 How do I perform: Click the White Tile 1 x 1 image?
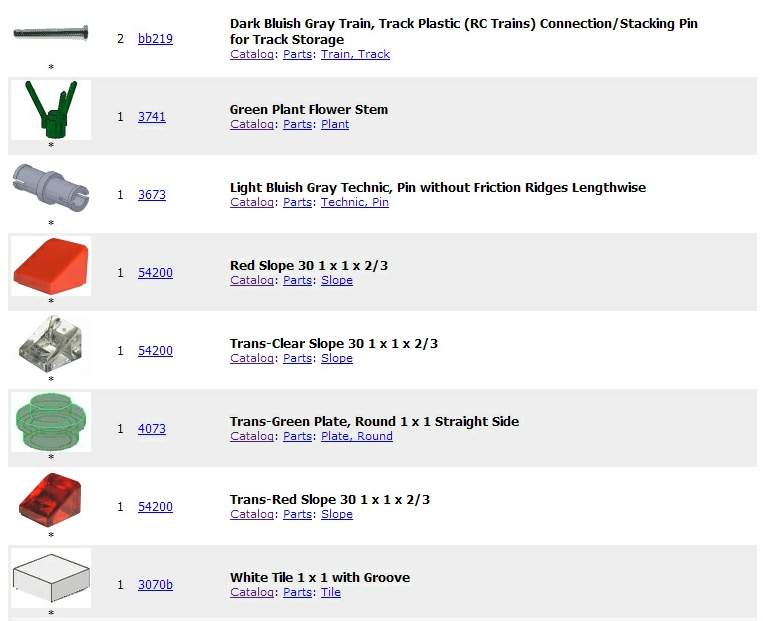50,578
